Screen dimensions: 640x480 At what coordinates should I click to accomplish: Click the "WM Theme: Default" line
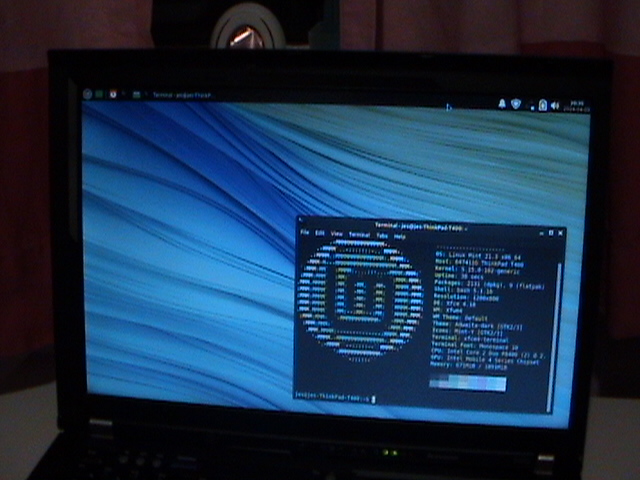click(x=460, y=318)
